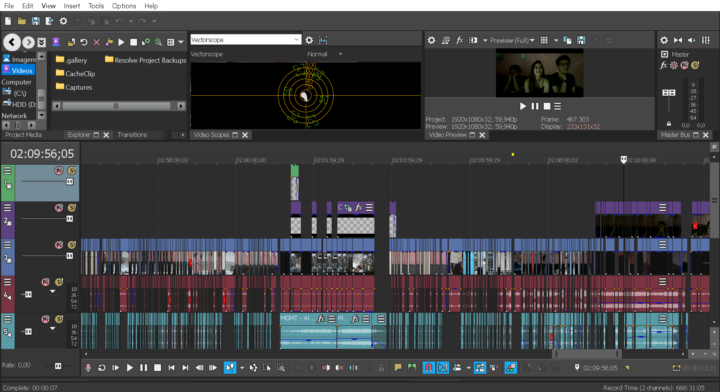Mute video track 1
The height and width of the screenshot is (392, 720).
point(59,171)
